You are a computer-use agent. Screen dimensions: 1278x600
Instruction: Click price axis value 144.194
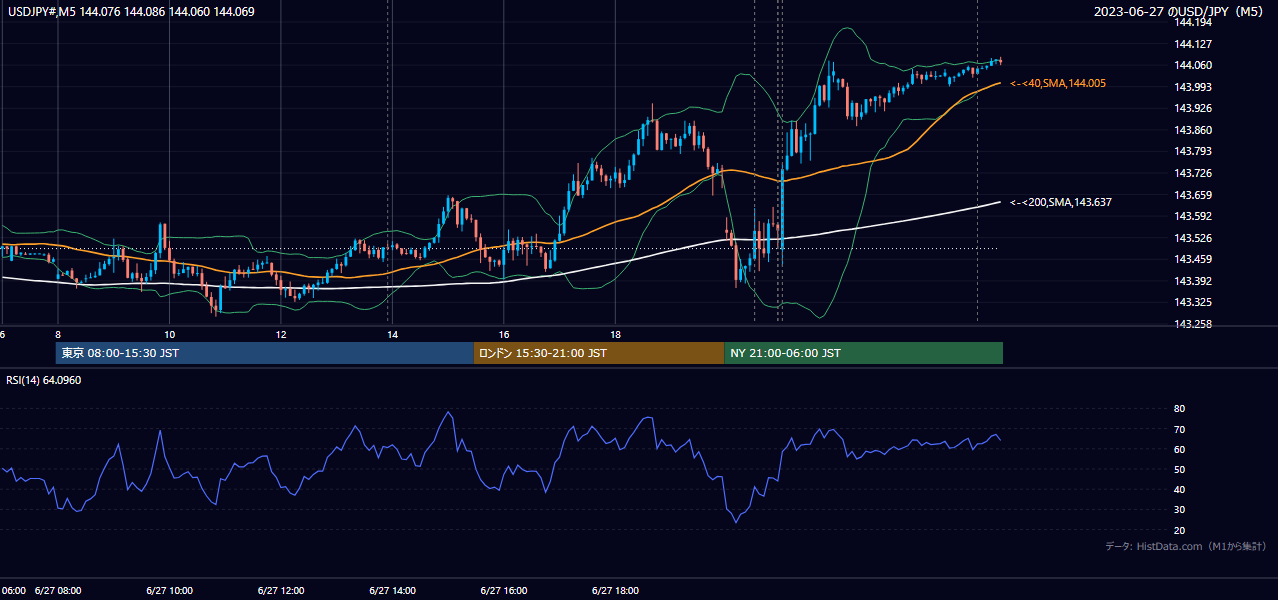click(1192, 22)
